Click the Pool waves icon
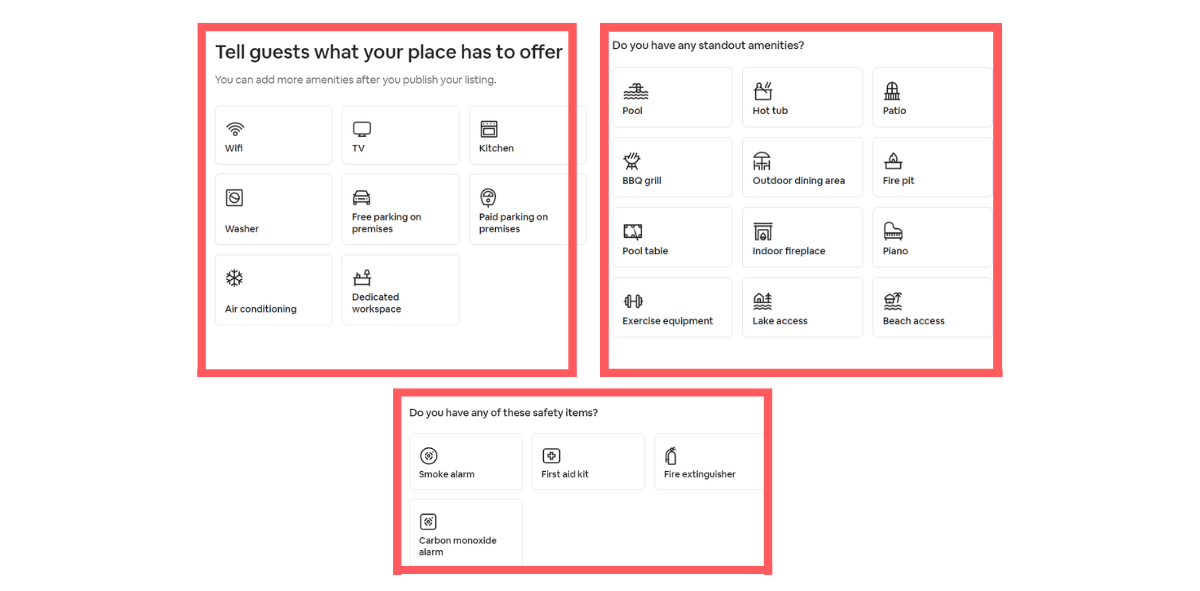 (635, 91)
